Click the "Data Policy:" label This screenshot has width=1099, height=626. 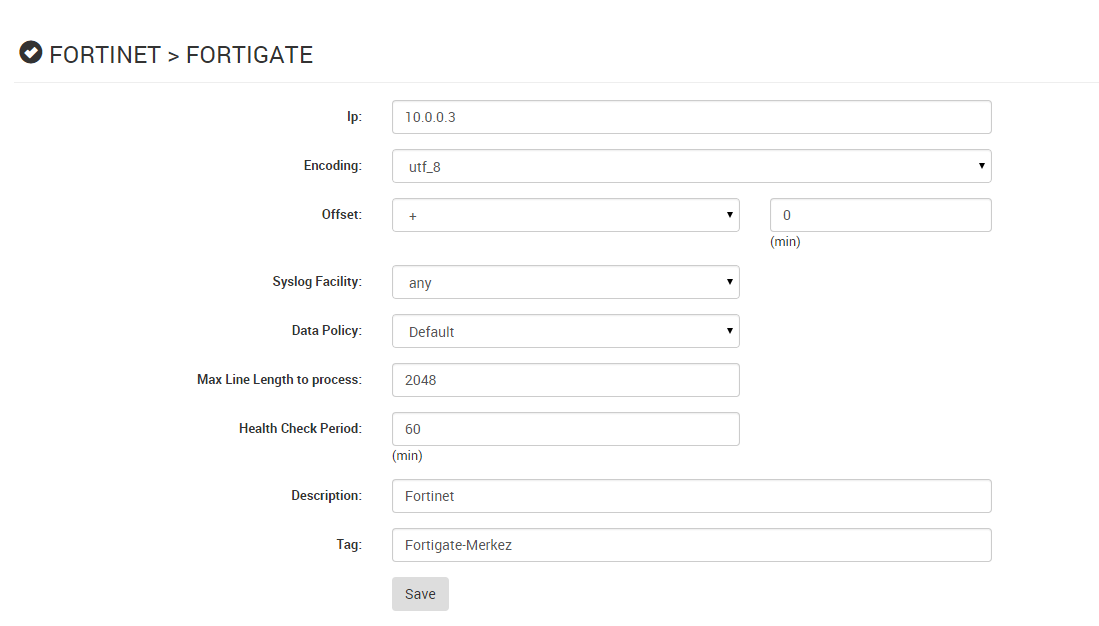(x=326, y=330)
